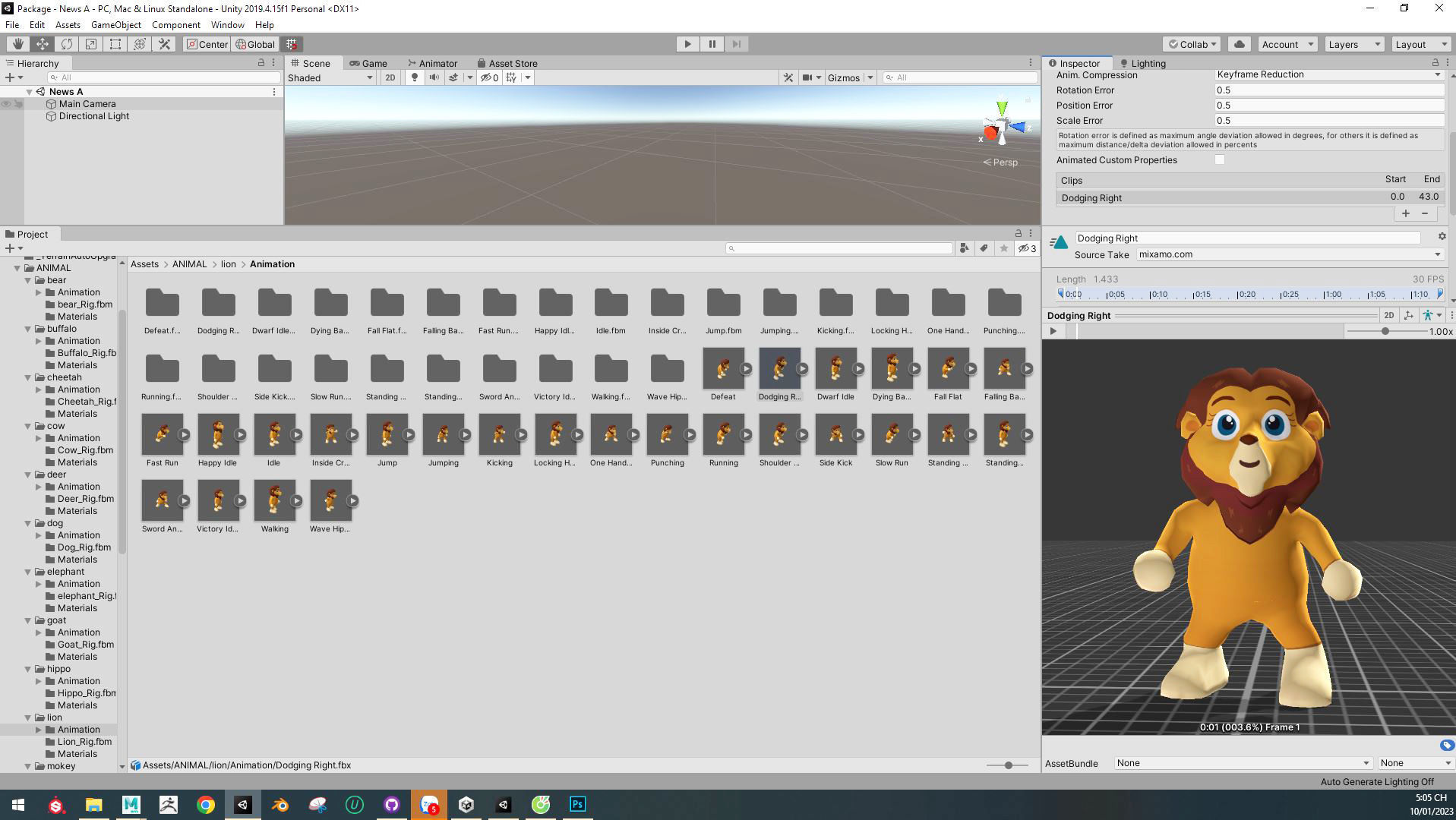Screen dimensions: 1456x820
Task: Open Blender from the Windows taskbar
Action: (x=280, y=805)
